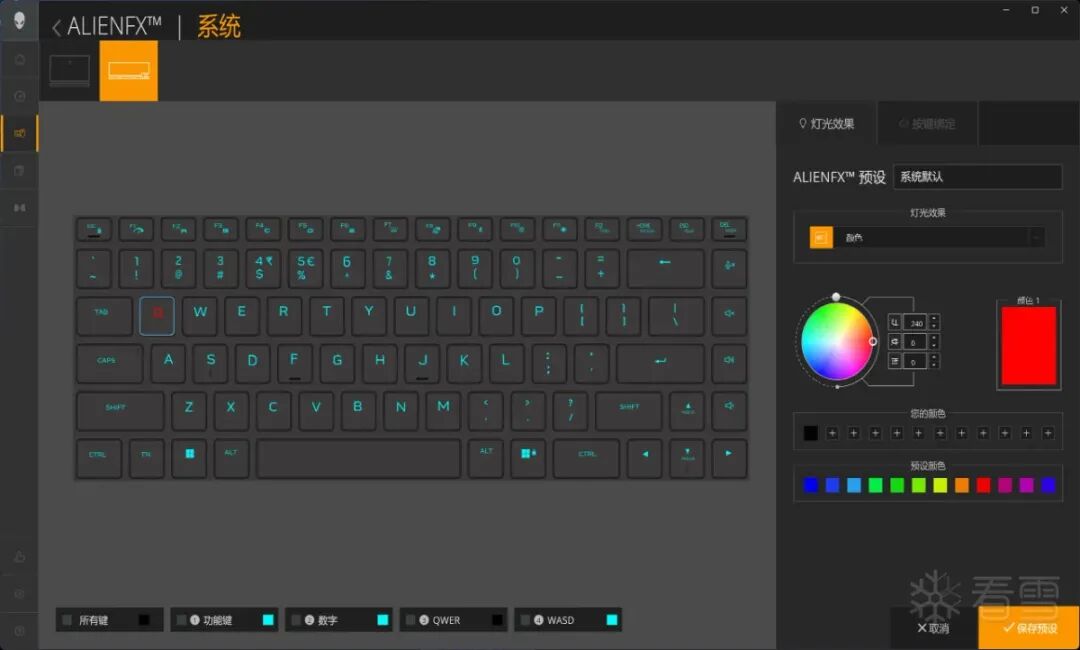Click the cyan color square of 数字
The image size is (1080, 650).
click(x=382, y=620)
